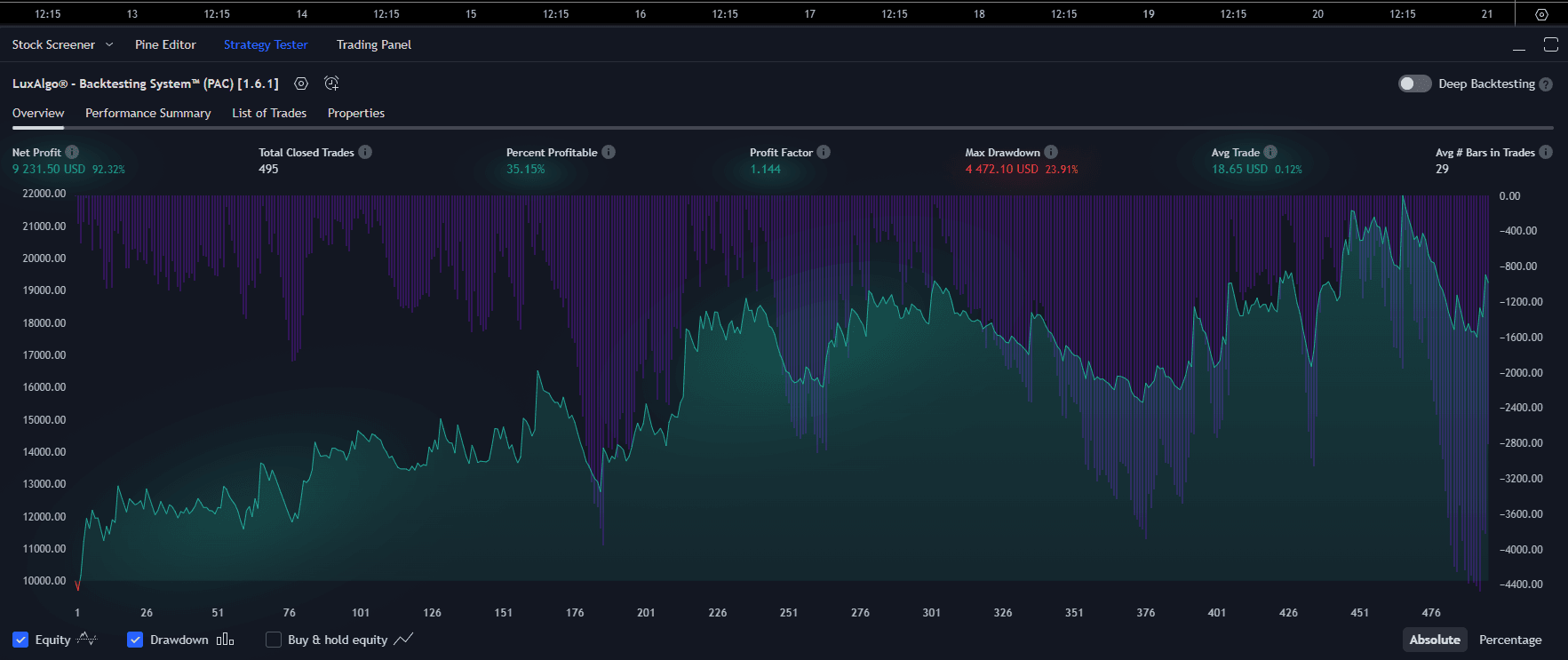1568x660 pixels.
Task: Click the total closed trades value 495
Action: [x=268, y=169]
